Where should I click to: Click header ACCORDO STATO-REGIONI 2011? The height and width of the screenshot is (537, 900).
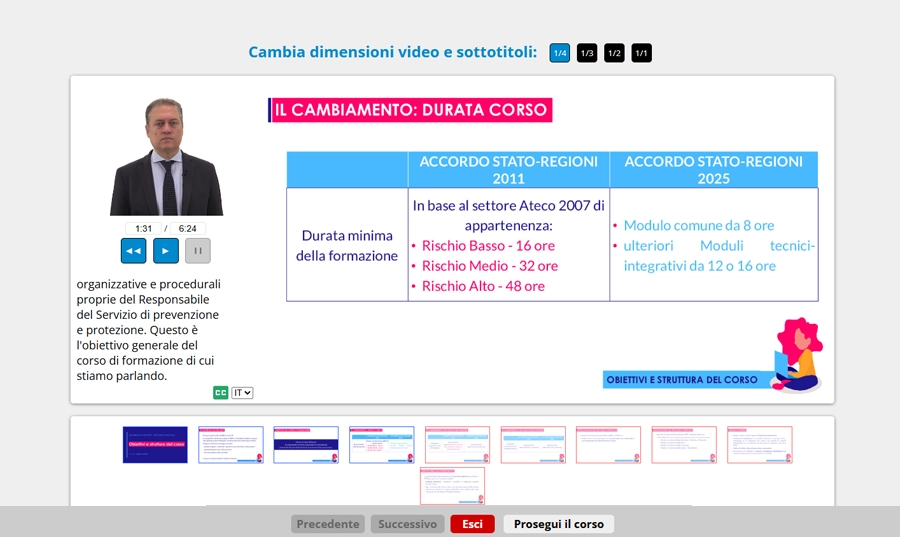[x=509, y=170]
